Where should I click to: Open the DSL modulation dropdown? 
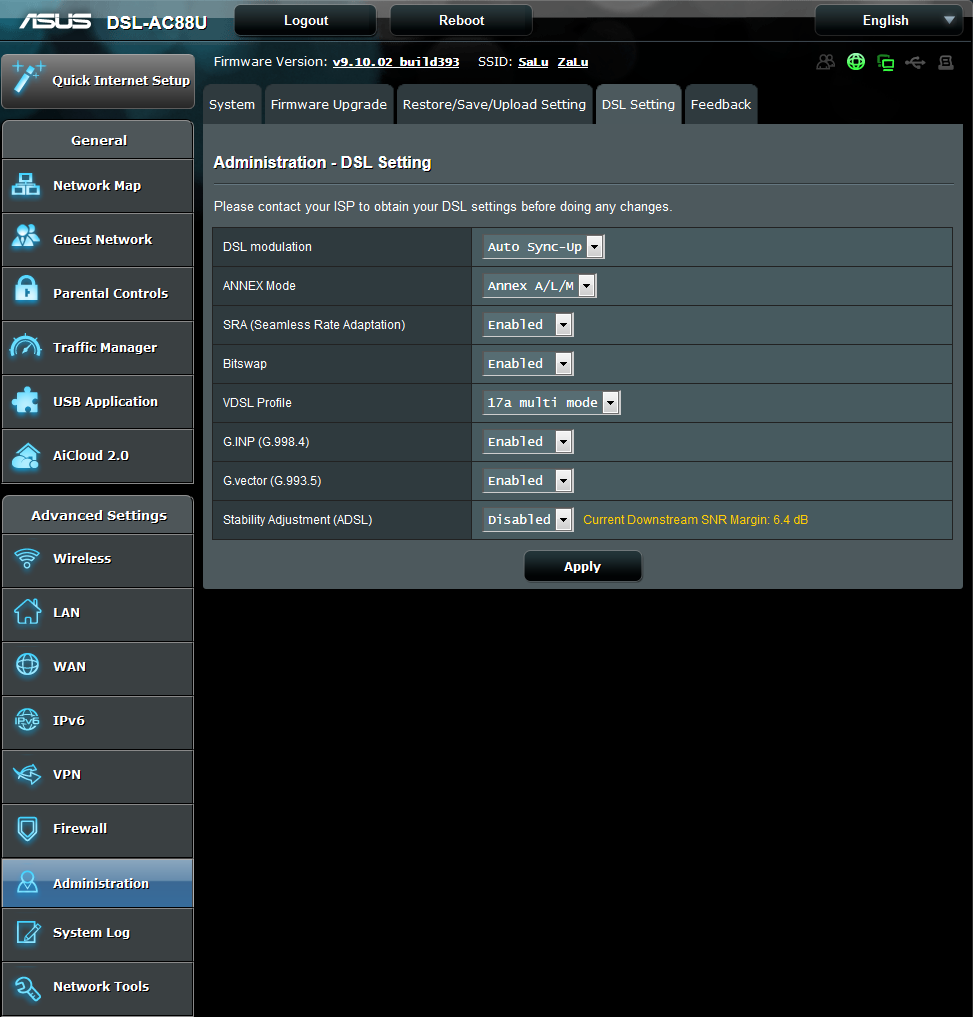(544, 246)
